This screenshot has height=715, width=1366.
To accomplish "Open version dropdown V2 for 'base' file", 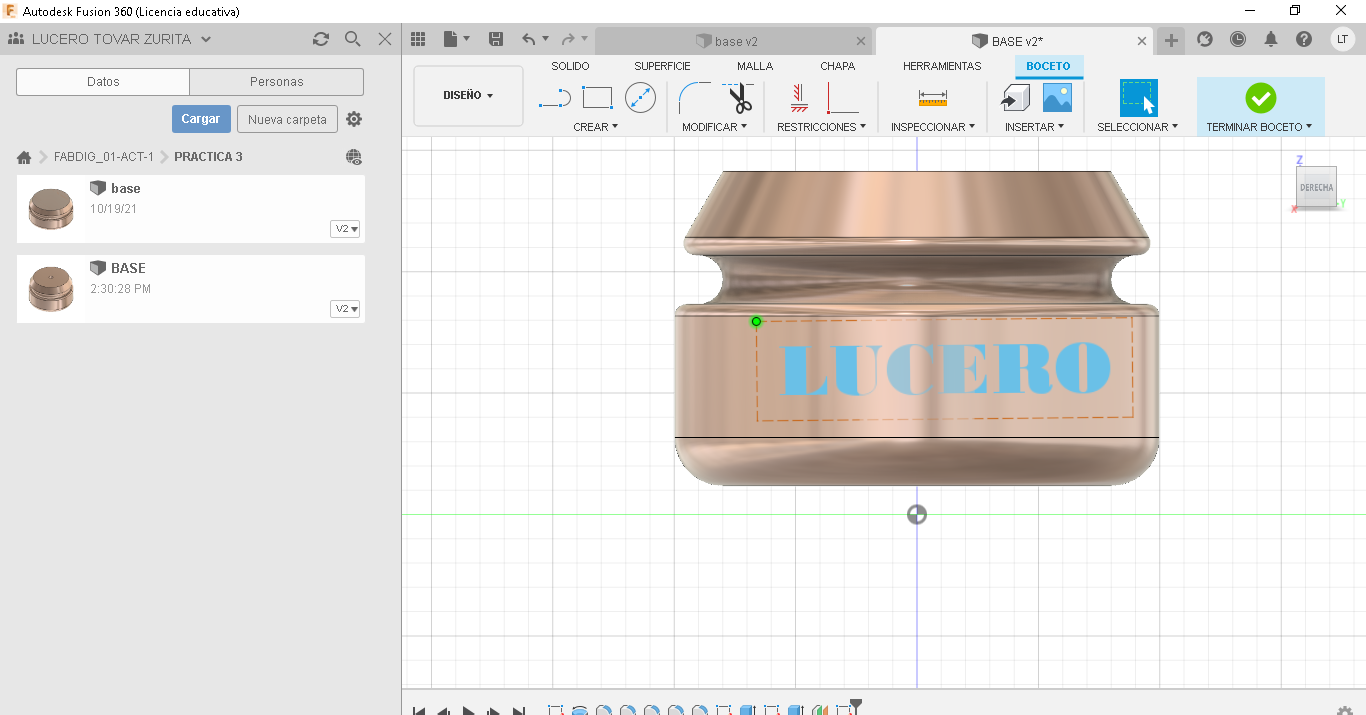I will (345, 229).
